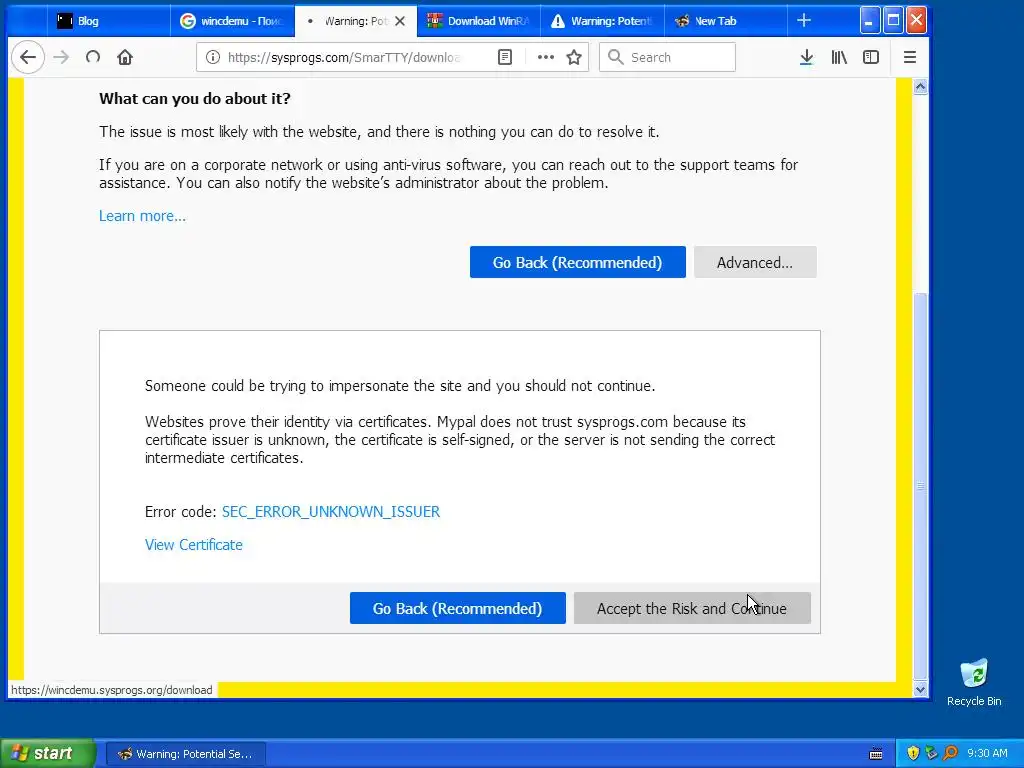Select Warning: Potential Se... taskbar button

click(185, 754)
